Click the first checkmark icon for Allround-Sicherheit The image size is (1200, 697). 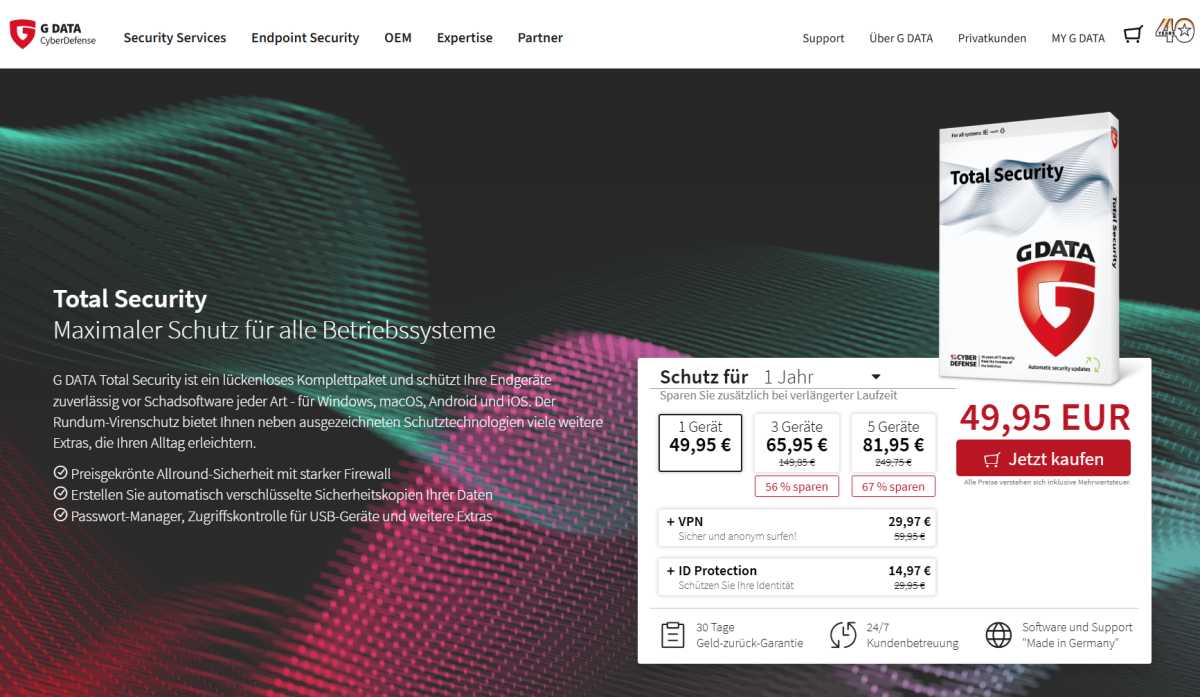60,473
